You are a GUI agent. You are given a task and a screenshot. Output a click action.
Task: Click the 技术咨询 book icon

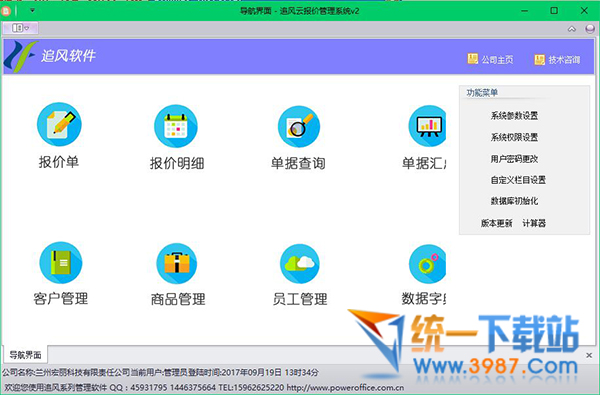click(540, 59)
